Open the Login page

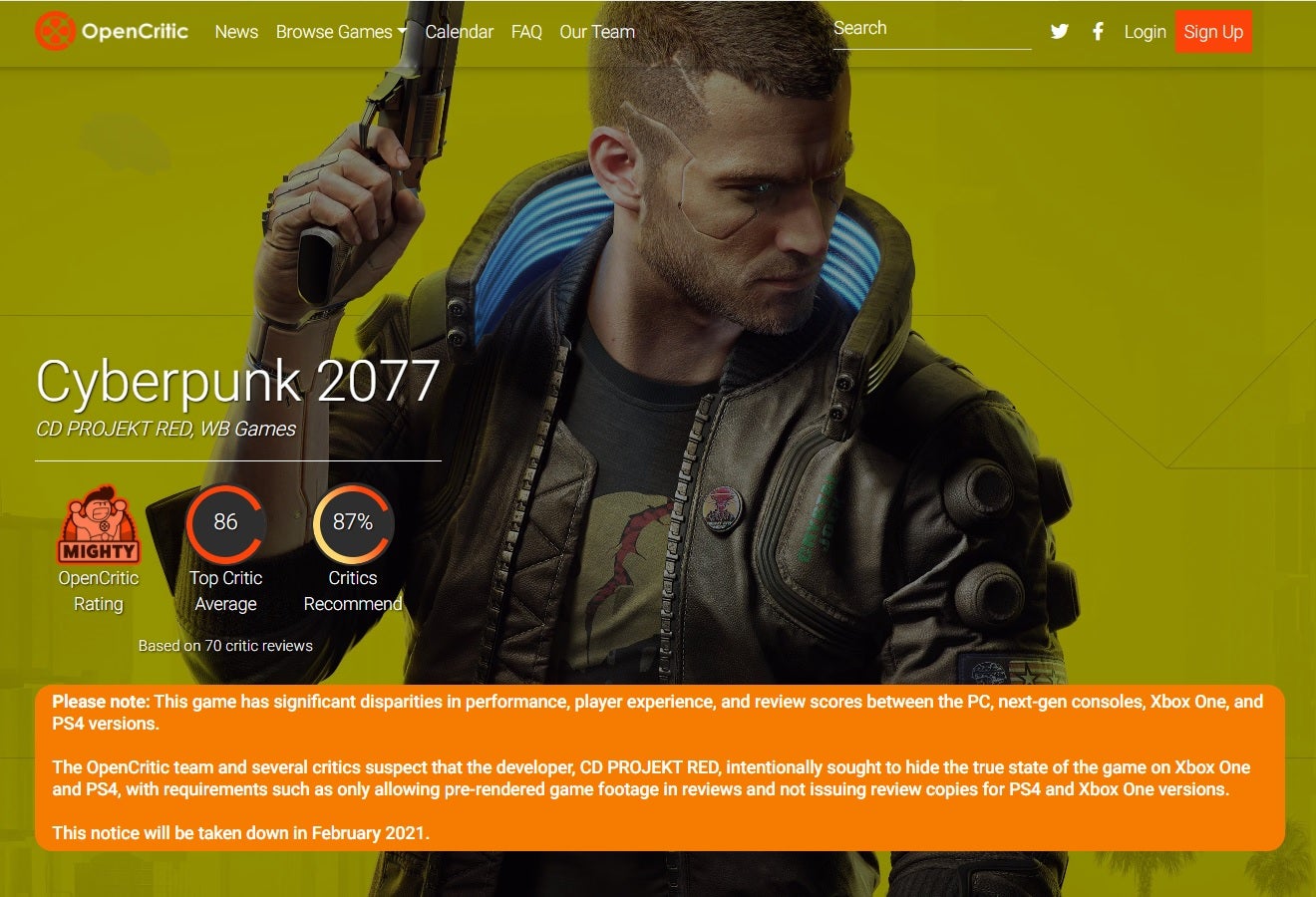pyautogui.click(x=1145, y=32)
